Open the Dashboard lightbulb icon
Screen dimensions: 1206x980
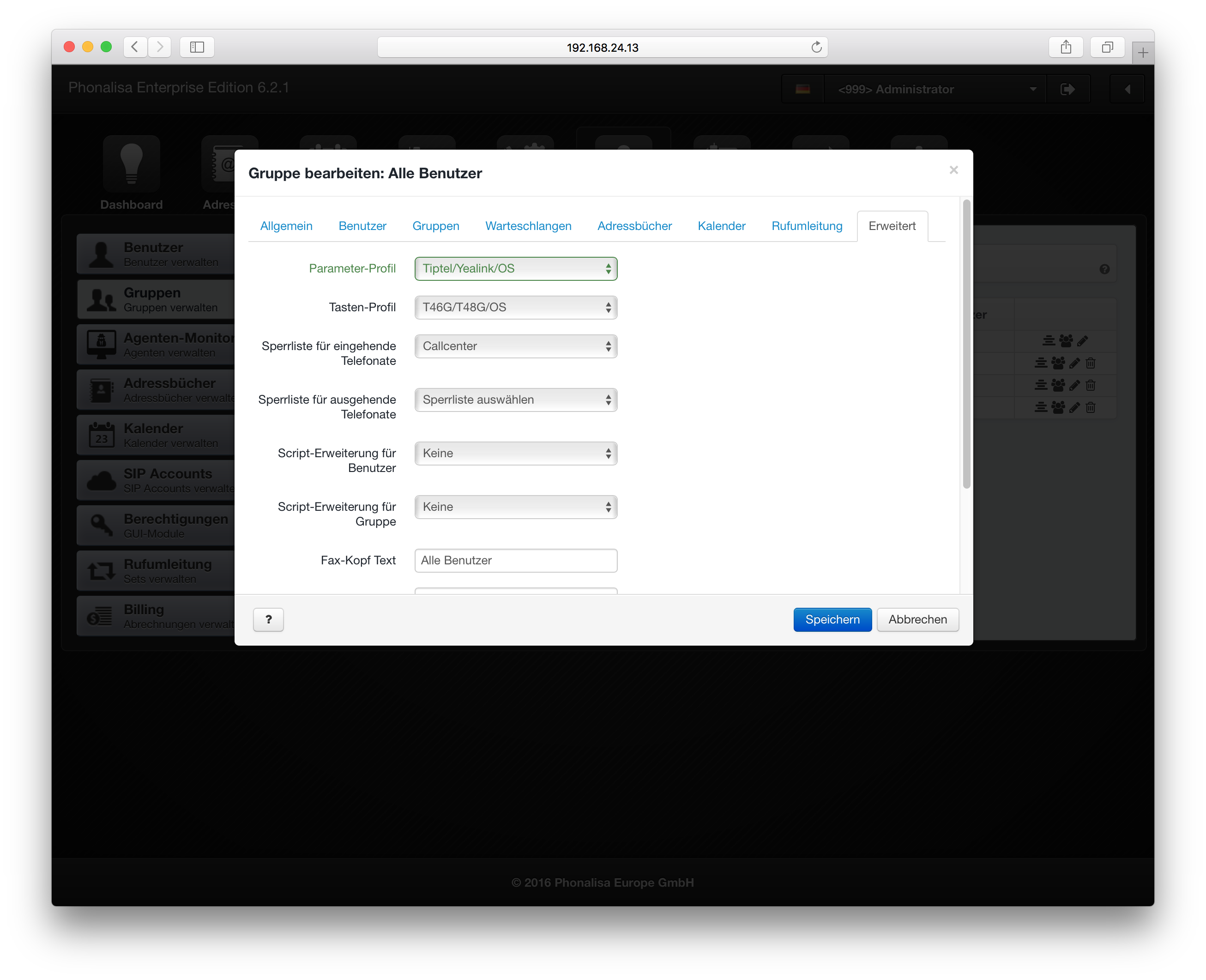click(131, 163)
